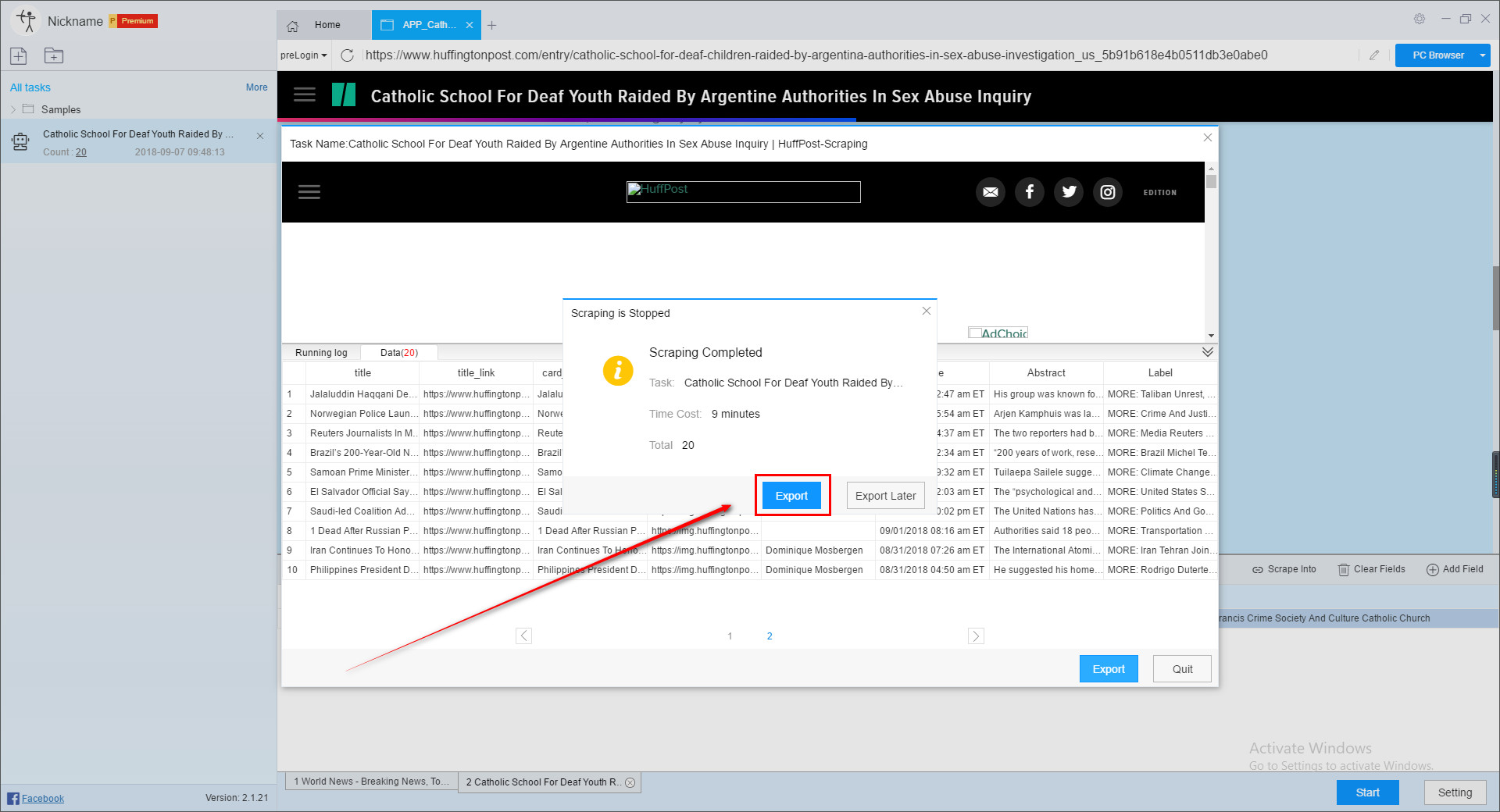Screen dimensions: 1500x812
Task: Click the Home tab house icon
Action: [293, 26]
